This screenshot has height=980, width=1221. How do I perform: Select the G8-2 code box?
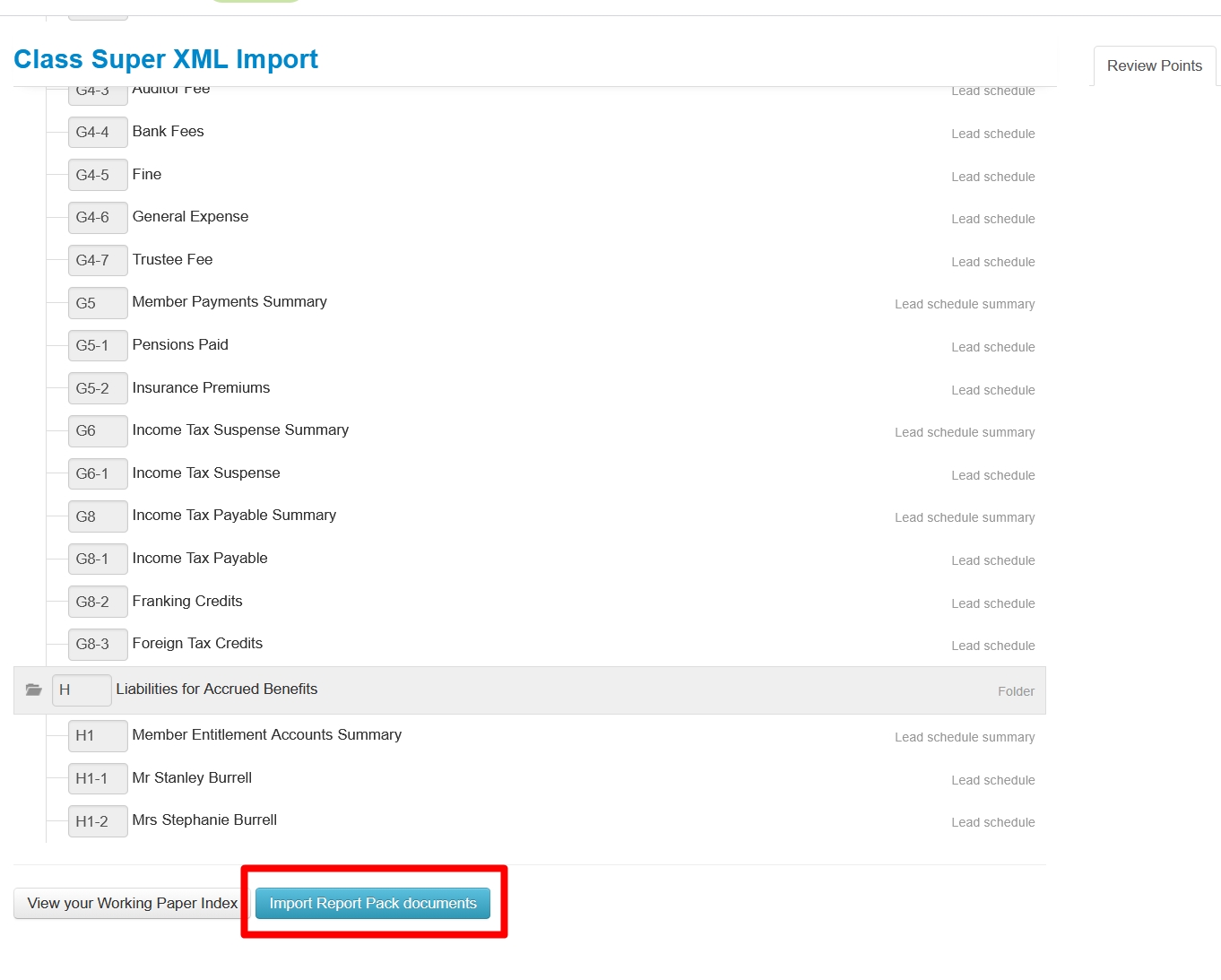point(98,602)
